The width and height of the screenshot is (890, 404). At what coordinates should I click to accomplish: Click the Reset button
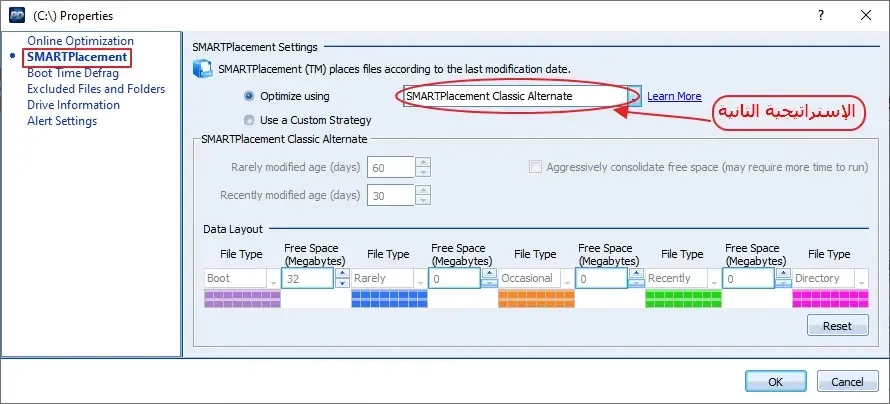coord(838,326)
